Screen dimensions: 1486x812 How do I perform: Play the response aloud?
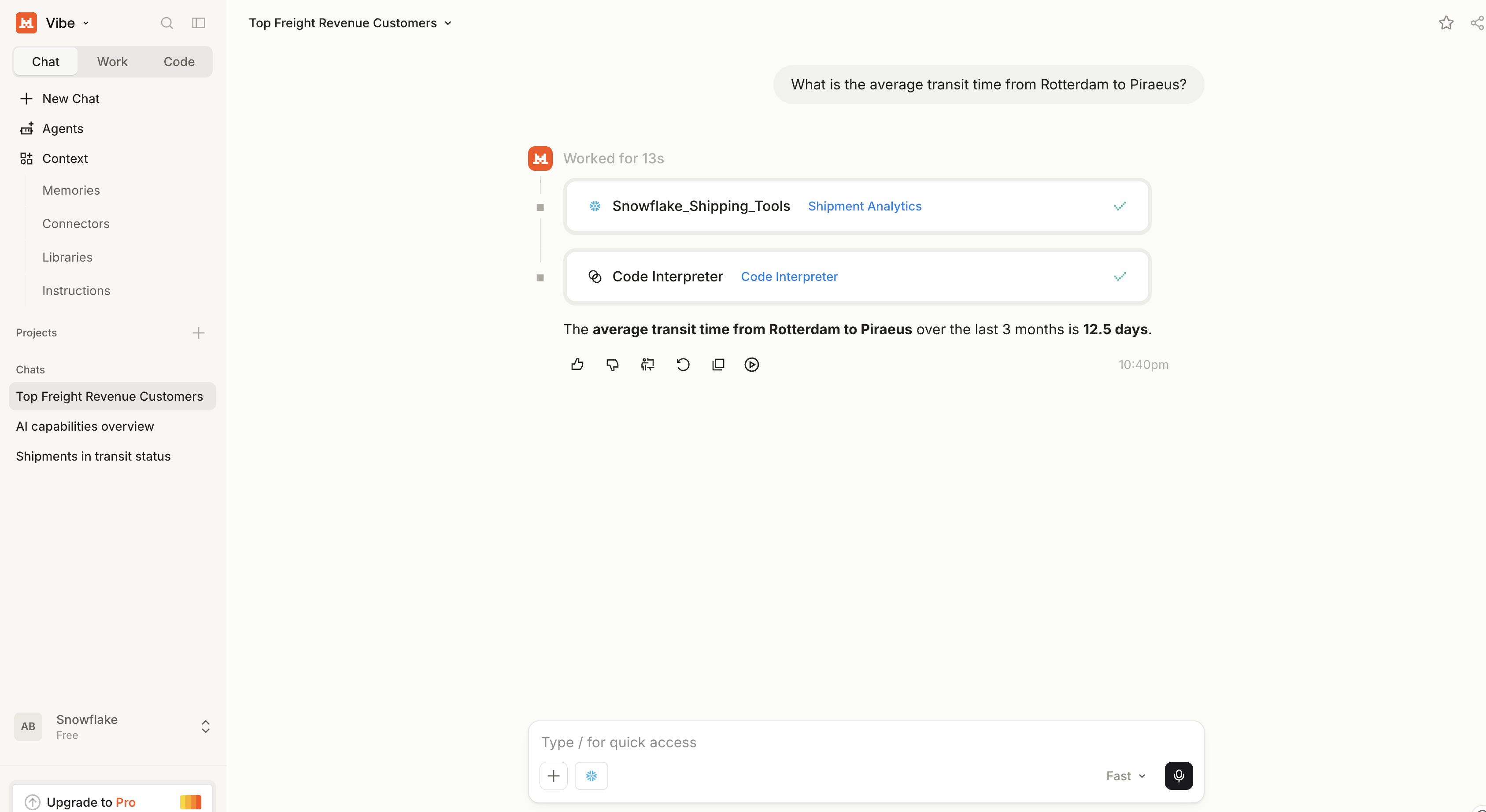point(752,365)
